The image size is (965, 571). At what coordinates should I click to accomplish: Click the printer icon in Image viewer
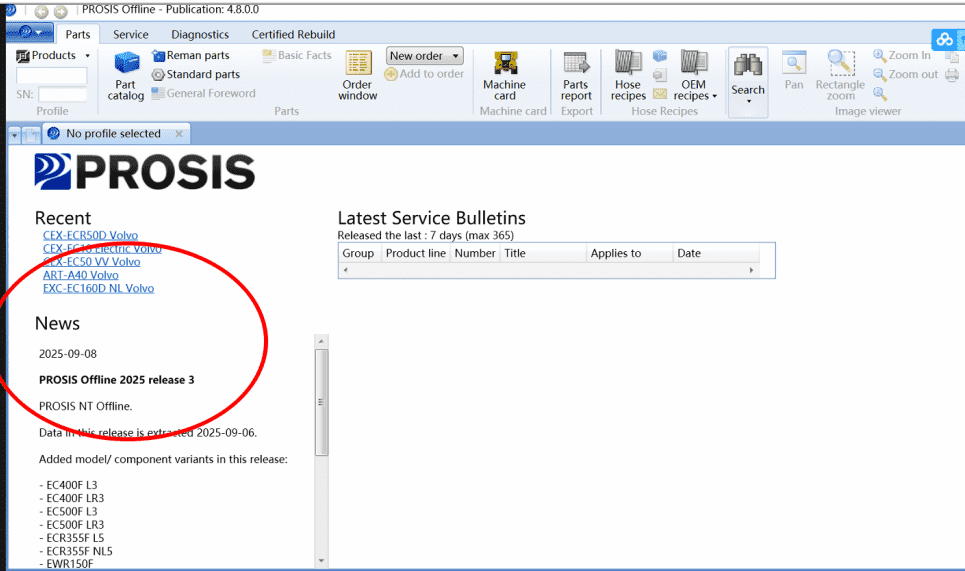click(951, 75)
